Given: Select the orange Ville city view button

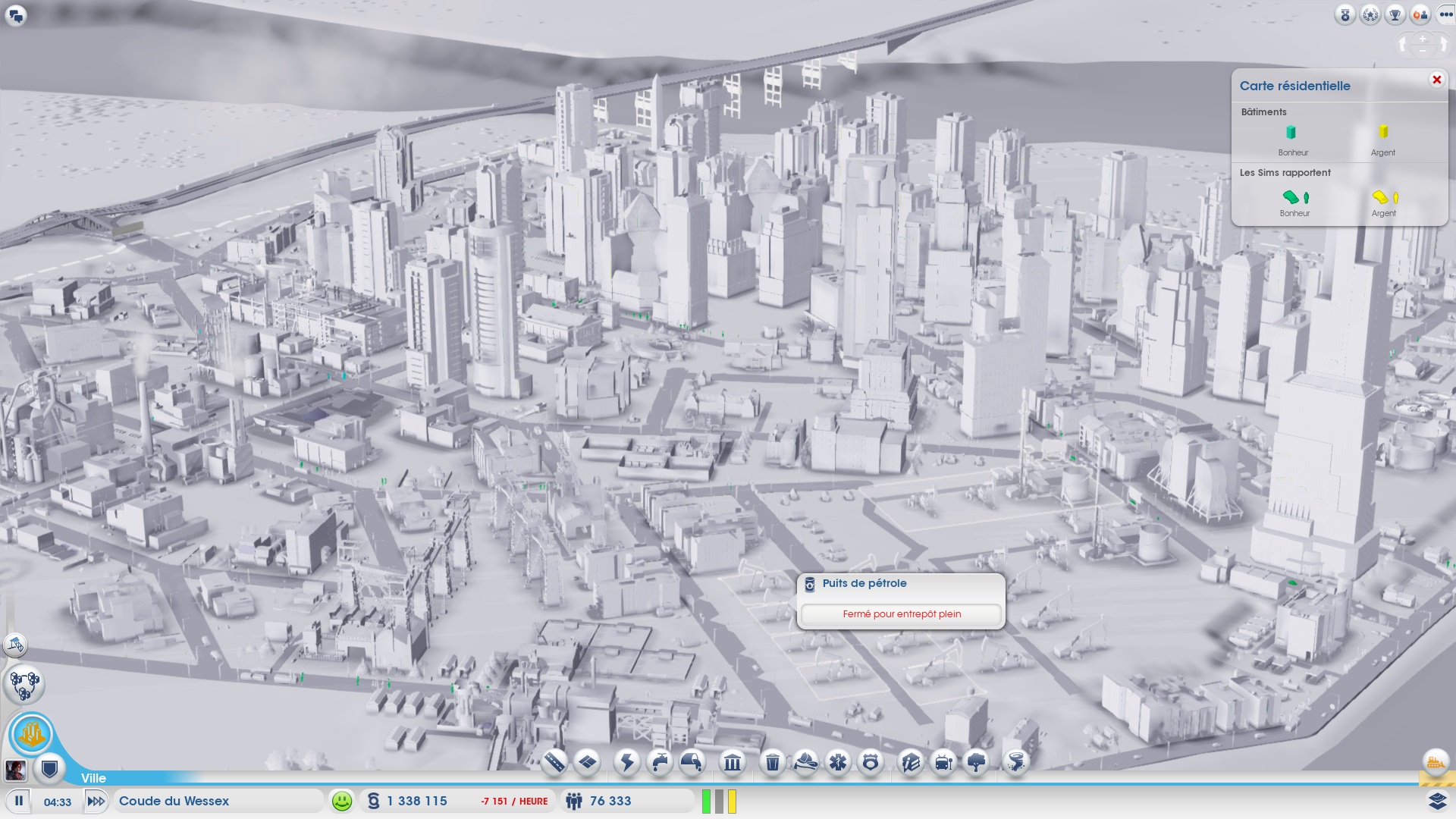Looking at the screenshot, I should tap(32, 734).
